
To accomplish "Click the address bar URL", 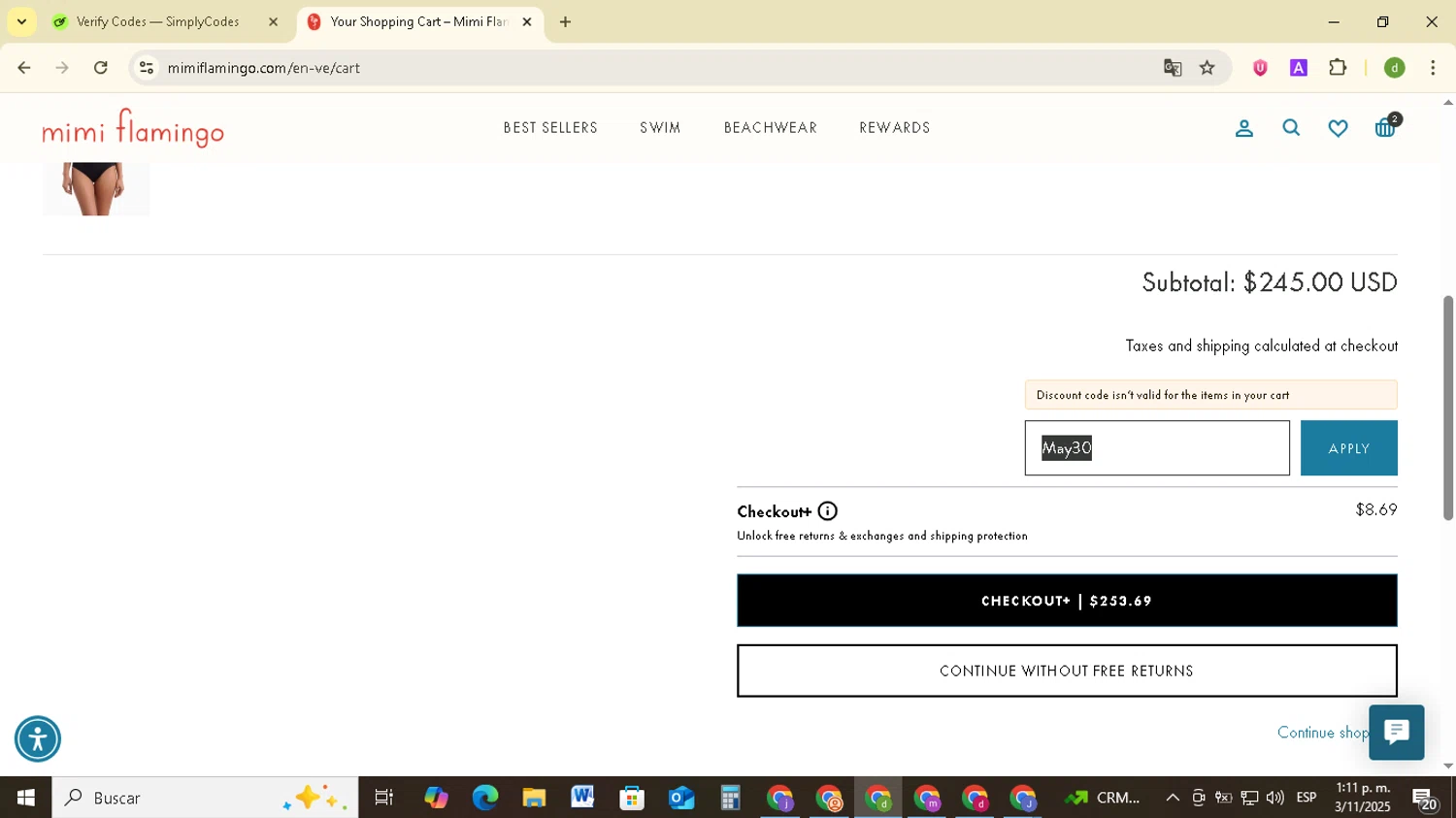I will [x=264, y=68].
